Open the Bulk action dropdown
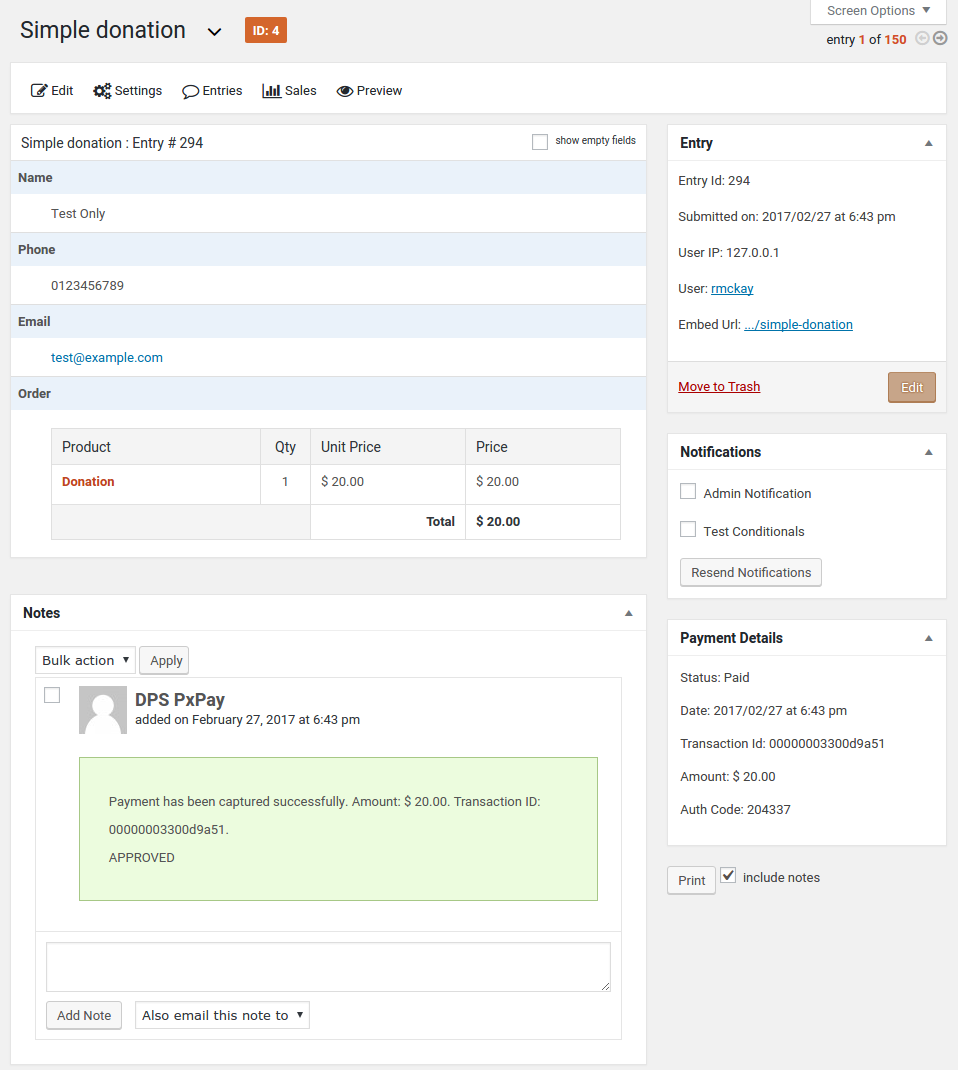Screen dimensions: 958x1070 (85, 660)
